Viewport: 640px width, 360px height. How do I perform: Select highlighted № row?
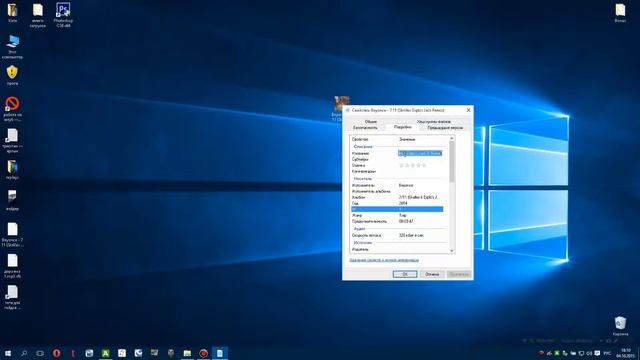(x=397, y=209)
